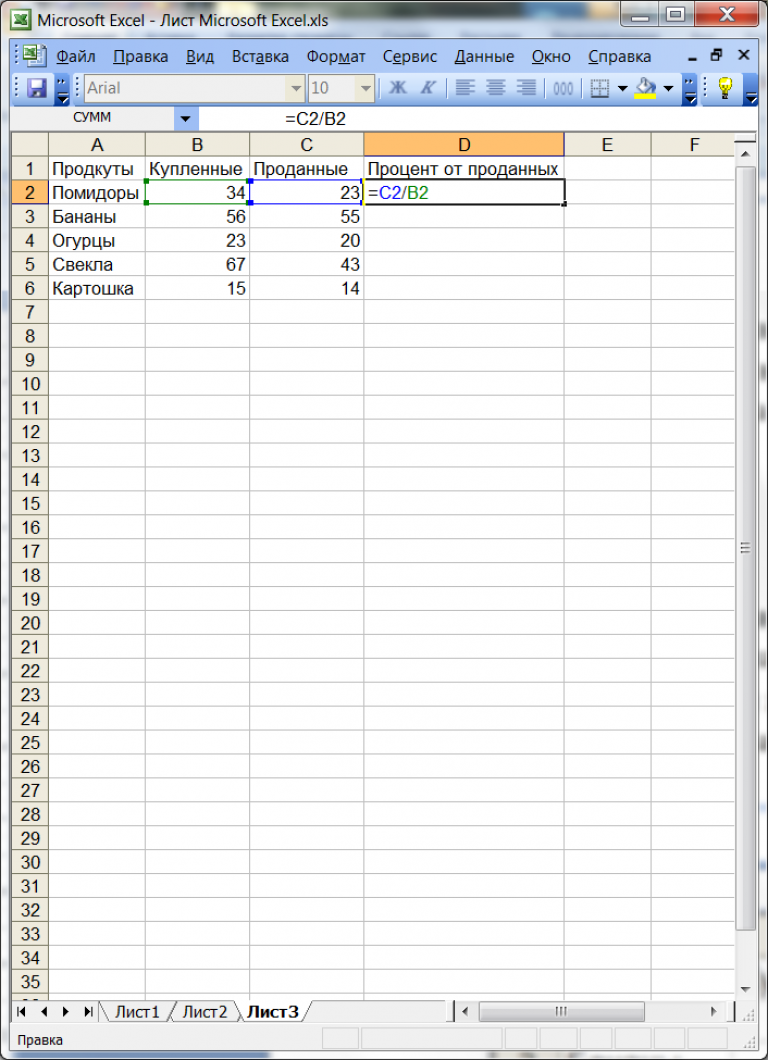Viewport: 768px width, 1060px height.
Task: Apply the Borders toolbar button
Action: [x=599, y=88]
